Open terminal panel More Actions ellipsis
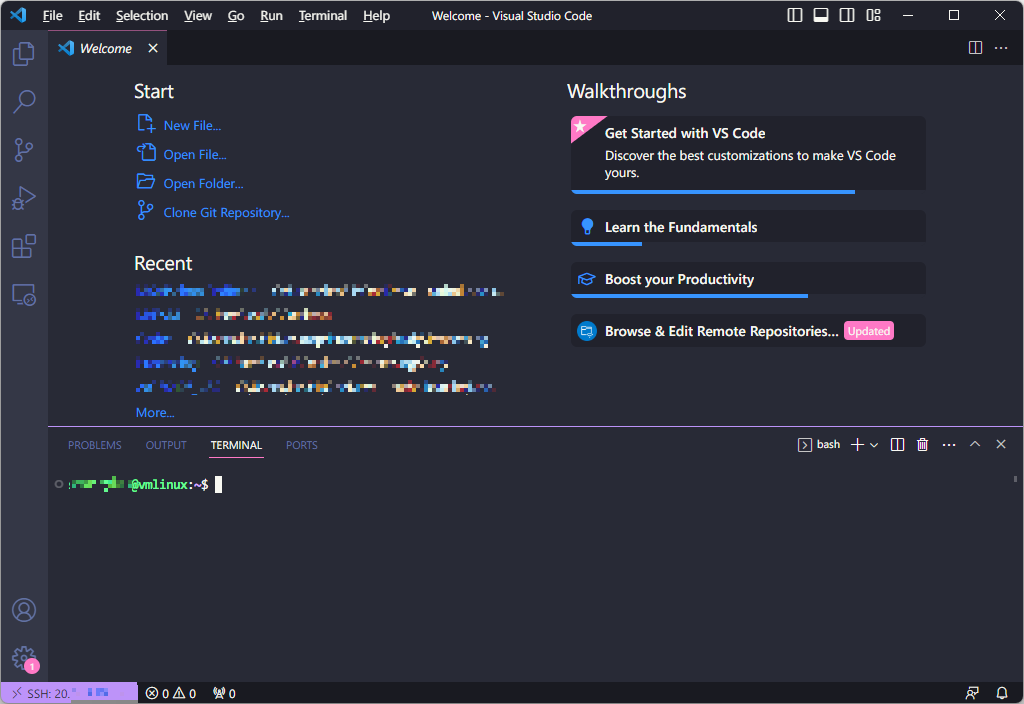Viewport: 1024px width, 704px height. click(949, 445)
